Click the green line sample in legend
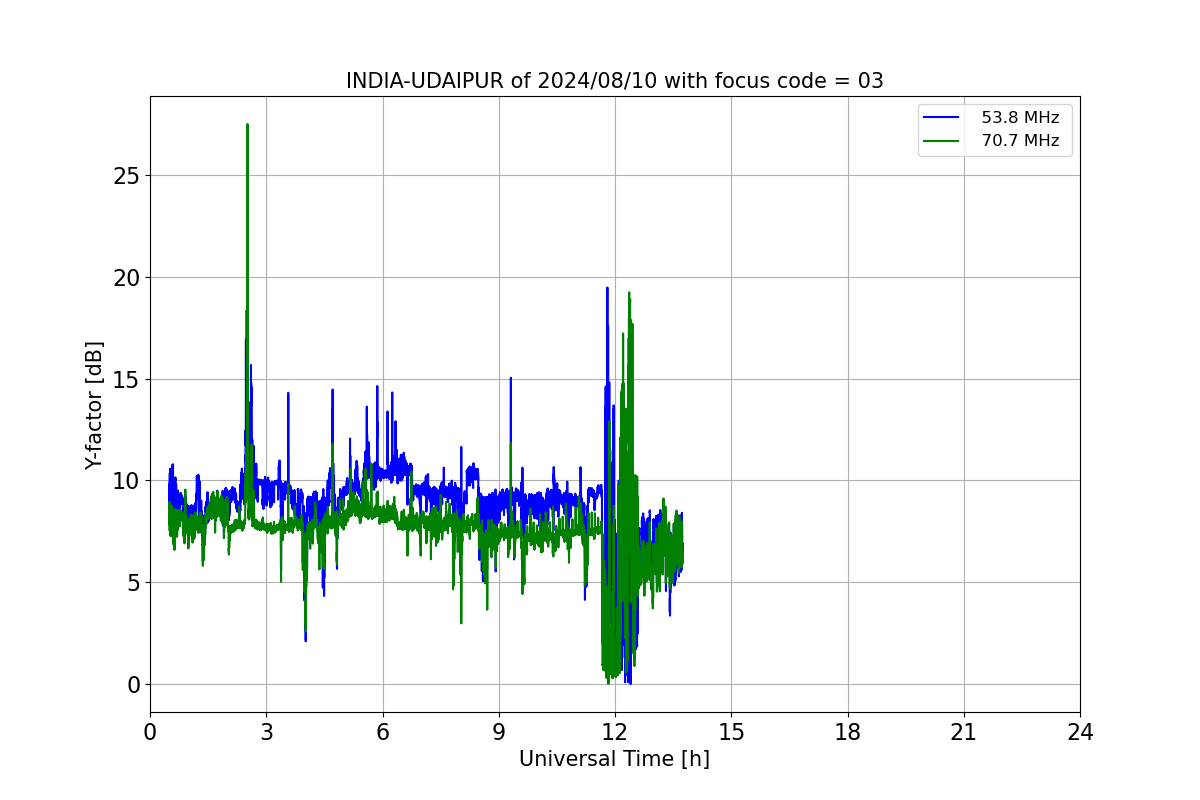This screenshot has width=1200, height=800. 941,141
